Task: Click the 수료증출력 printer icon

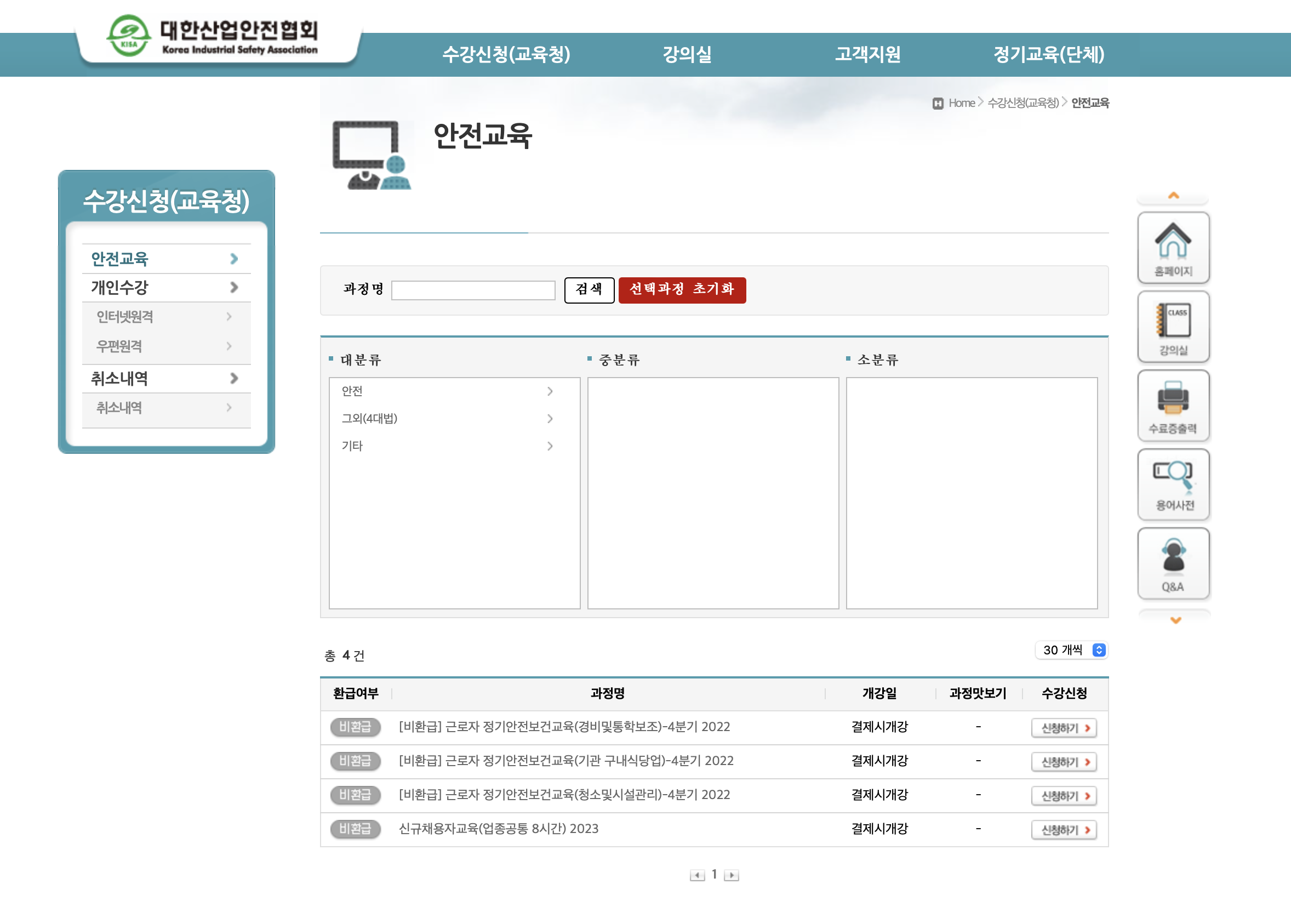Action: [x=1173, y=406]
